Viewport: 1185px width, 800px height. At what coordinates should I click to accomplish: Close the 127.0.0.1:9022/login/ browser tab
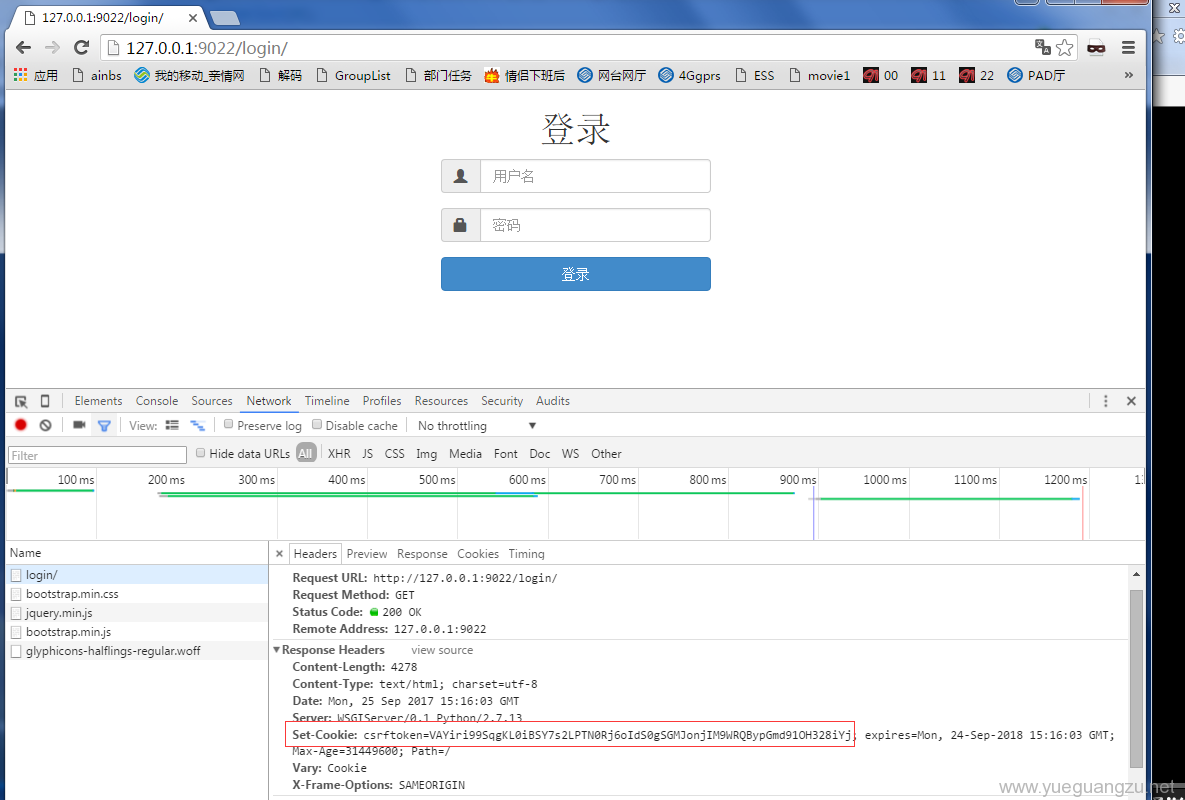click(x=193, y=17)
